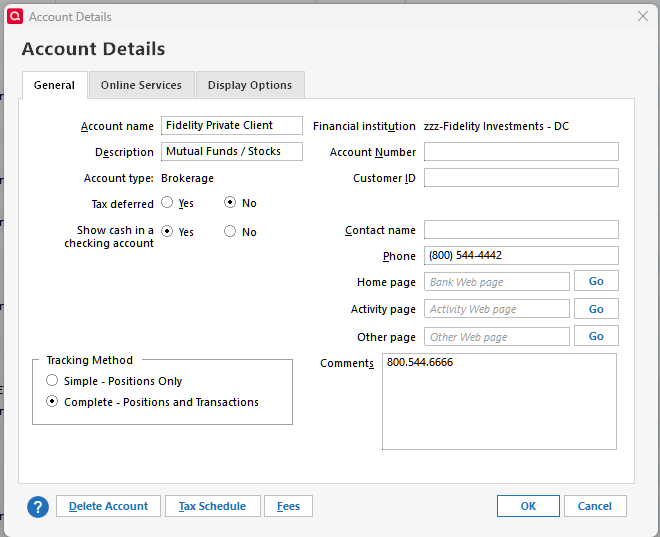This screenshot has height=537, width=660.
Task: Close the Account Details dialog window
Action: [x=643, y=16]
